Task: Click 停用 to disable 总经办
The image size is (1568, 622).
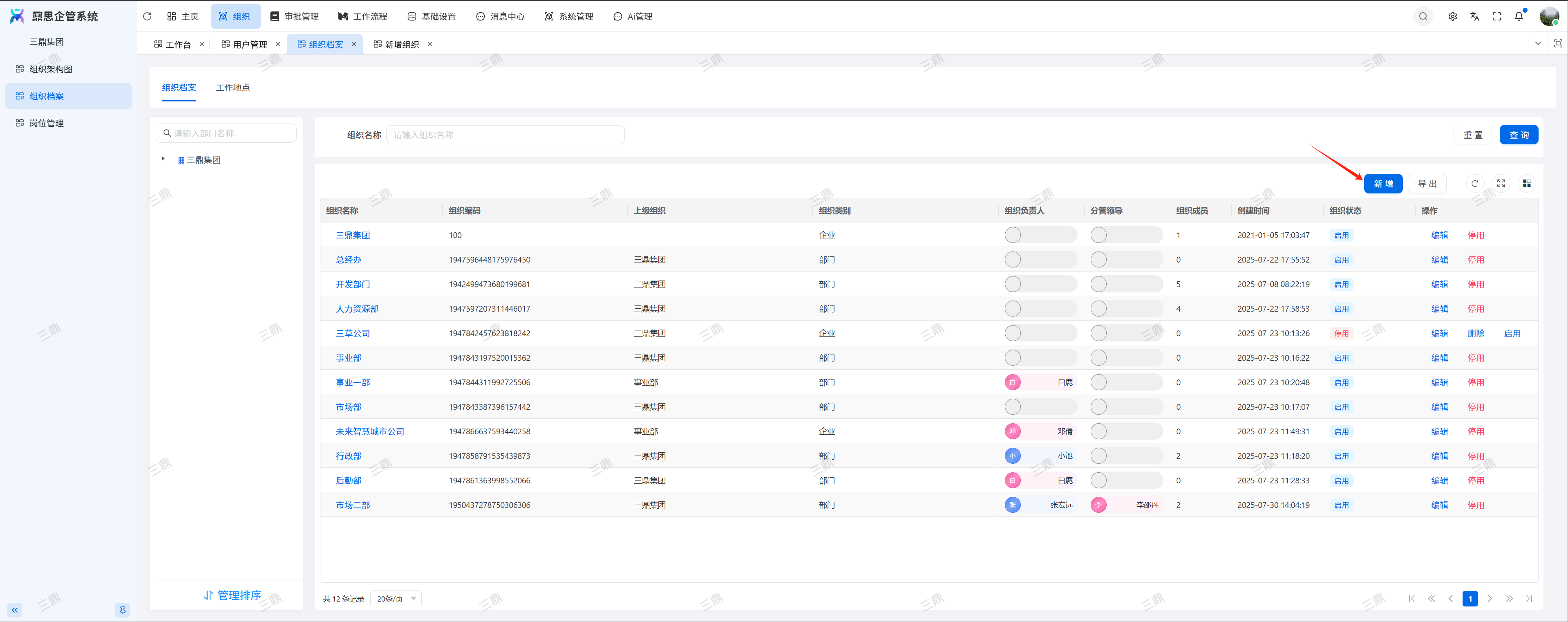Action: tap(1476, 260)
